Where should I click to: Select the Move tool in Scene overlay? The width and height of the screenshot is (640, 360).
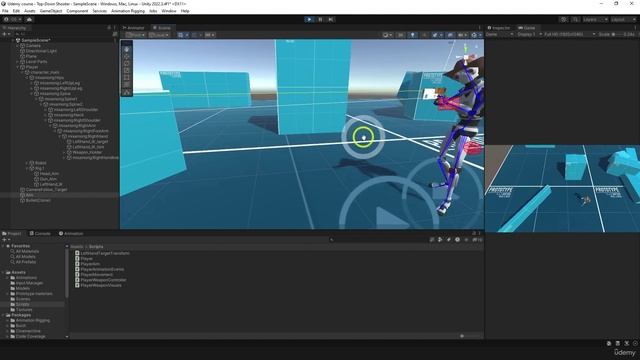click(x=127, y=56)
